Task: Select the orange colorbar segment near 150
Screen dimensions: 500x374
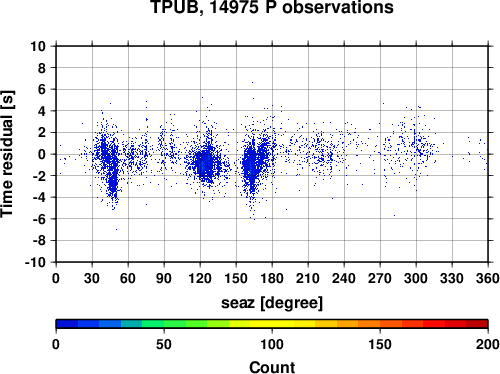Action: (369, 324)
